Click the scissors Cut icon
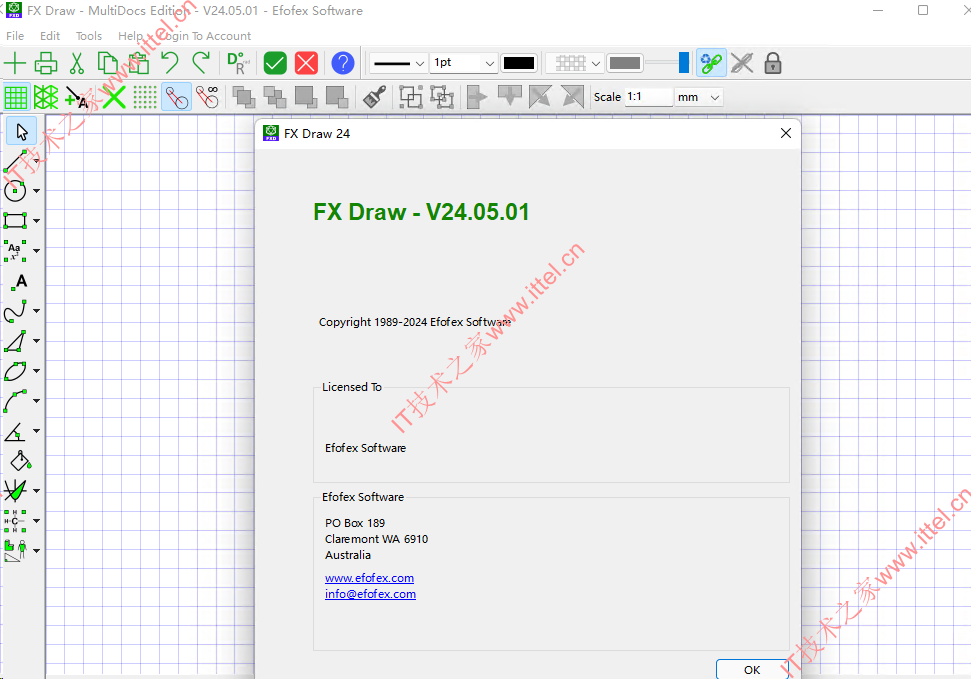 pos(77,63)
